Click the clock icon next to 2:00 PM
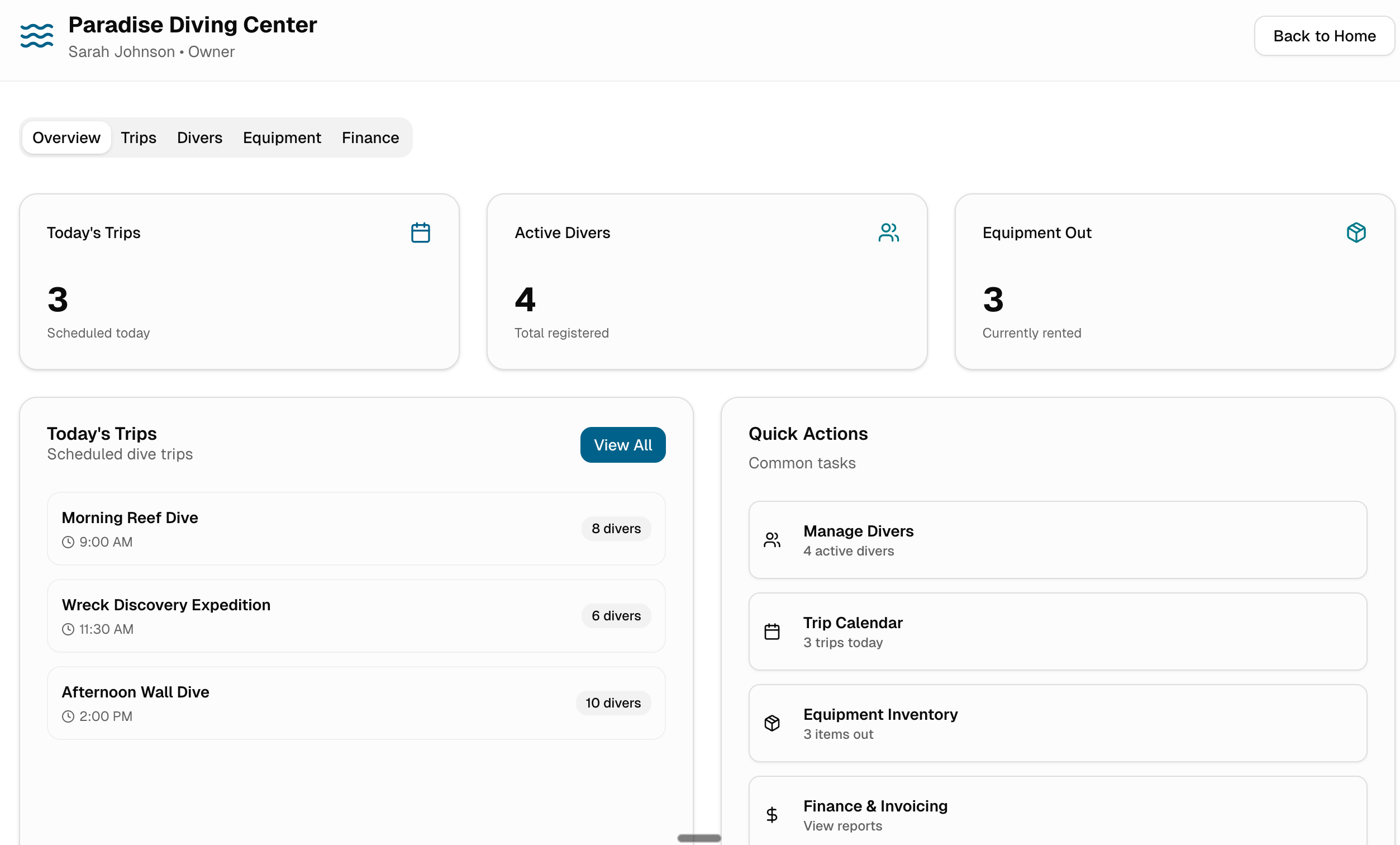The image size is (1400, 845). pos(68,716)
